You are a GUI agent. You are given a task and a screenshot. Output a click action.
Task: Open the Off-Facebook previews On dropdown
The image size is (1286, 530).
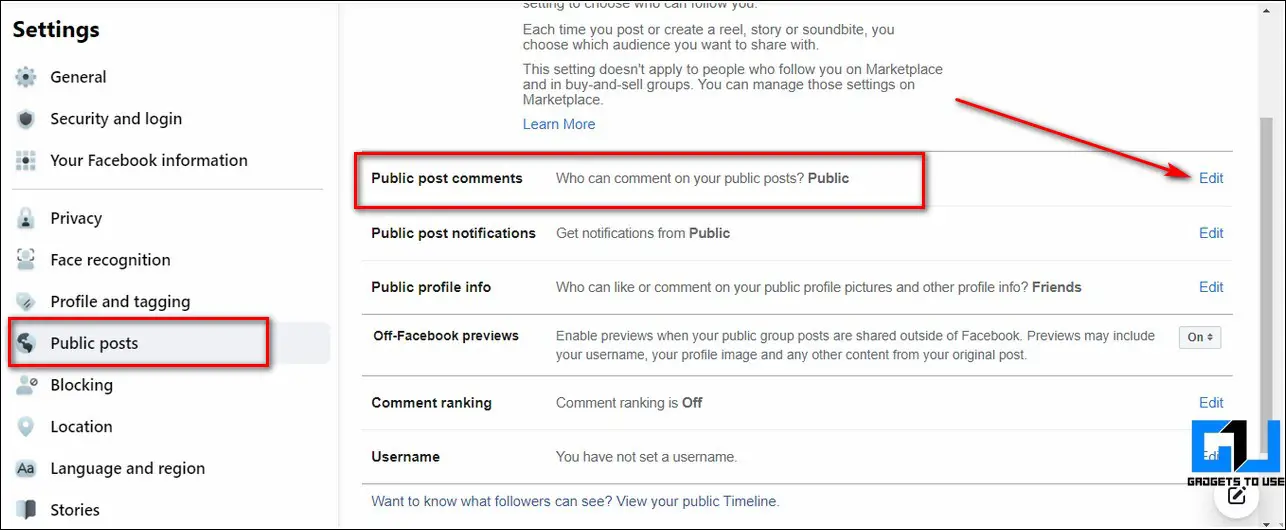click(1200, 338)
